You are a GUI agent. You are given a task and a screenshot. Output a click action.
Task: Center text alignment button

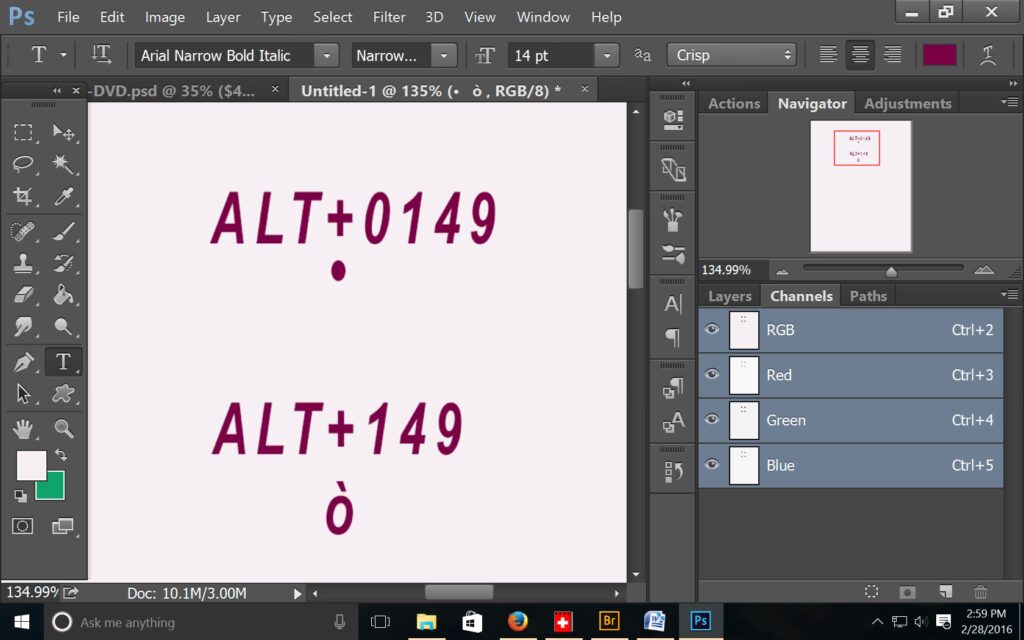click(x=860, y=56)
